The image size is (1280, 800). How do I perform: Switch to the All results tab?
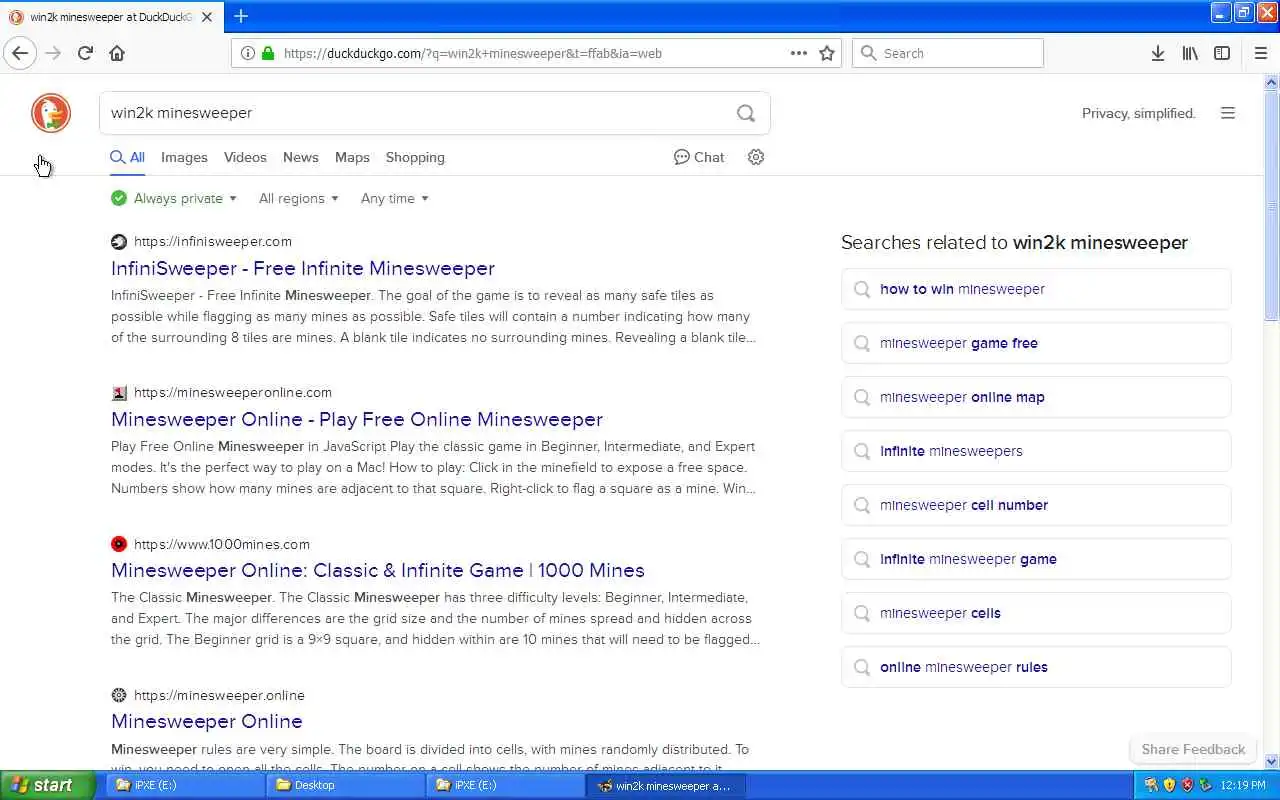128,157
